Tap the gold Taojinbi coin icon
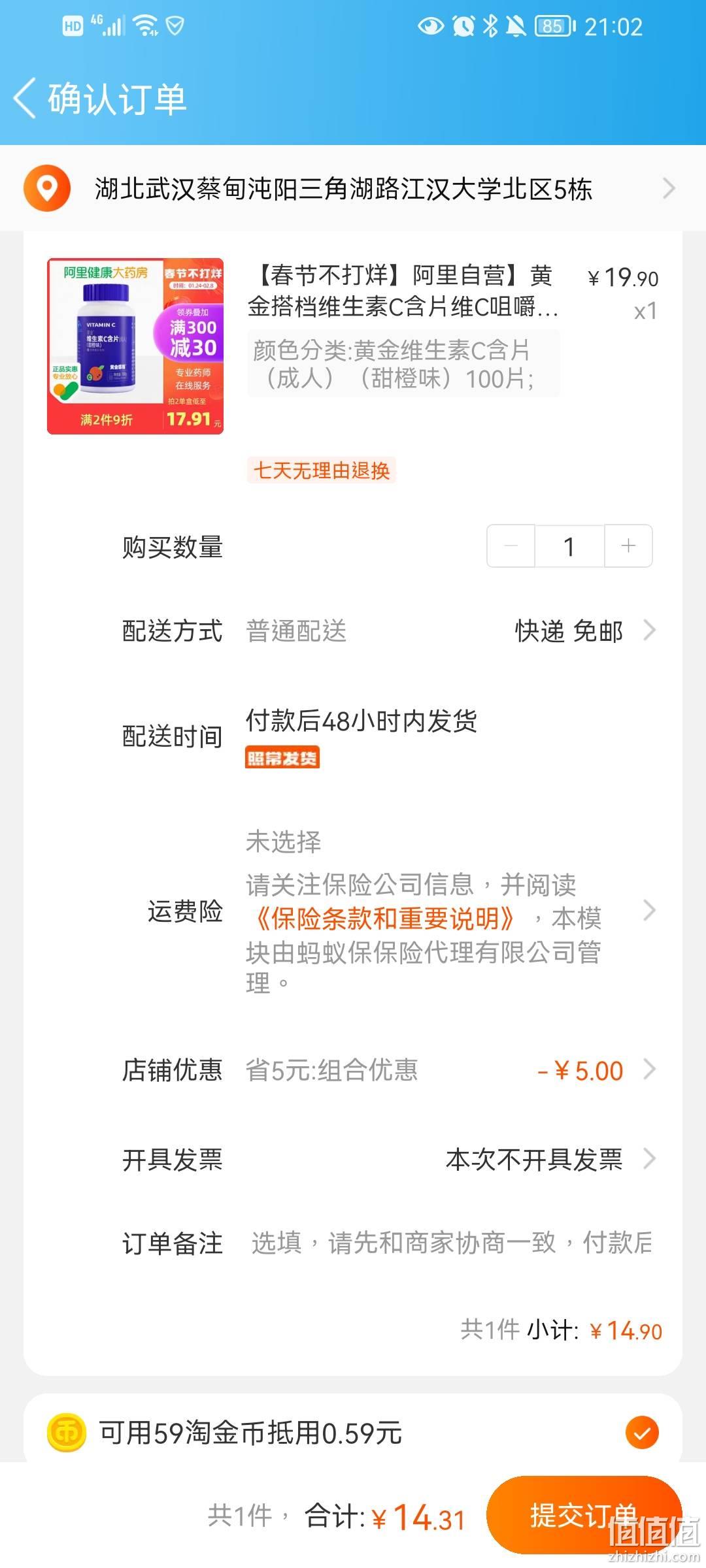 pyautogui.click(x=67, y=1433)
